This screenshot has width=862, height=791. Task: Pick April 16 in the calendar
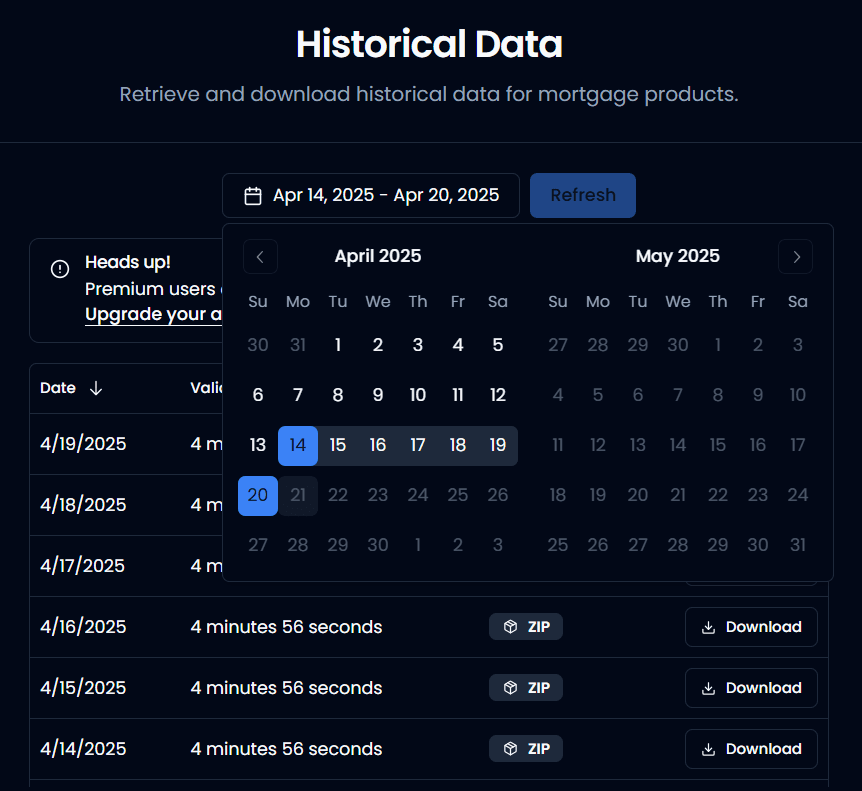click(x=378, y=445)
